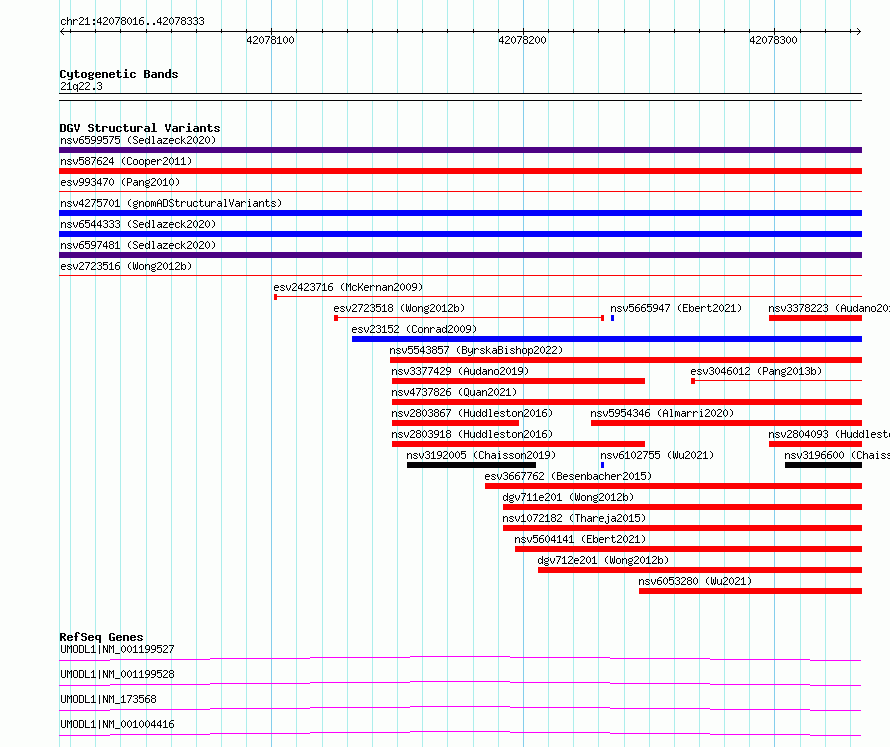Screen dimensions: 890x747
Task: Click the red nsv5954346 variant bar
Action: coord(727,423)
